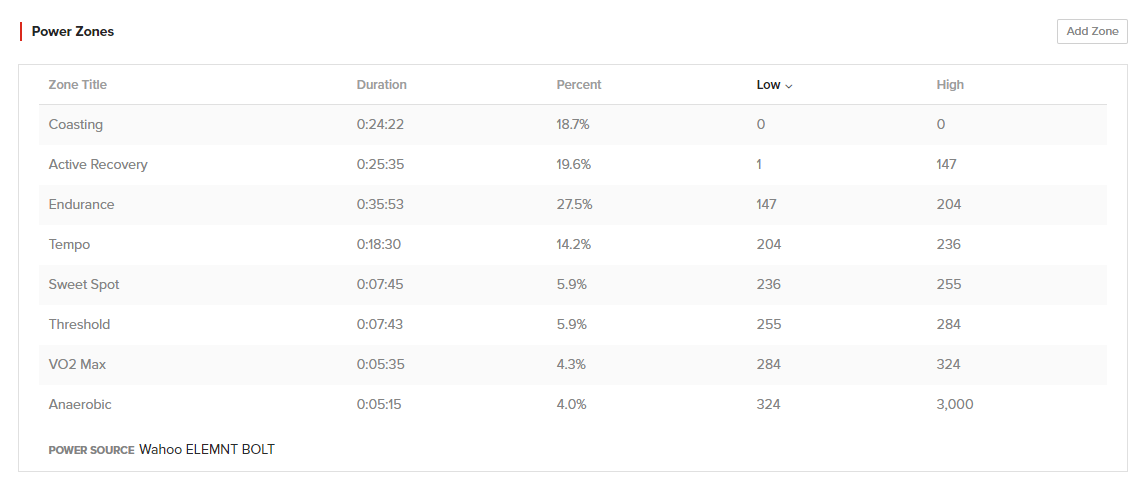This screenshot has height=489, width=1144.
Task: Edit Endurance low value 147
Action: pyautogui.click(x=767, y=204)
